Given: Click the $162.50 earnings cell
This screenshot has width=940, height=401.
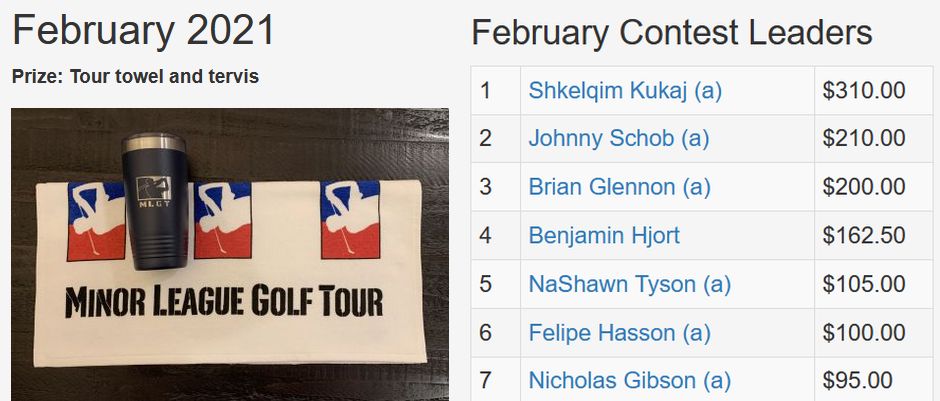Looking at the screenshot, I should click(x=873, y=236).
